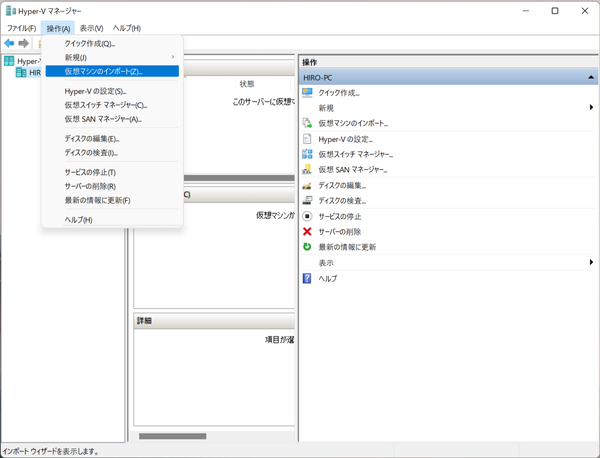This screenshot has height=458, width=600.
Task: Click 仮想スイッチ マネージャー... in the Actions pane
Action: click(356, 154)
